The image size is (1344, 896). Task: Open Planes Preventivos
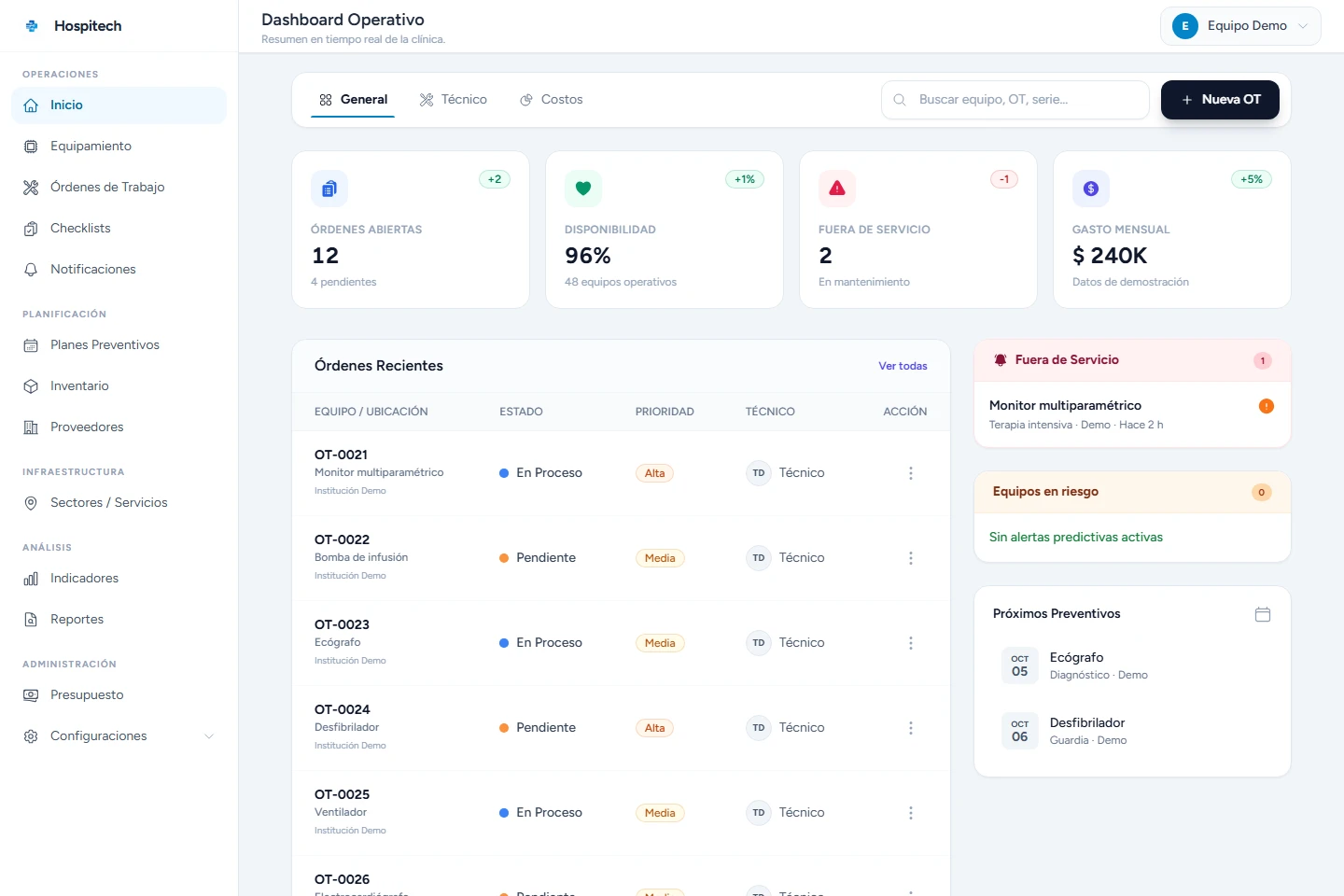click(119, 345)
